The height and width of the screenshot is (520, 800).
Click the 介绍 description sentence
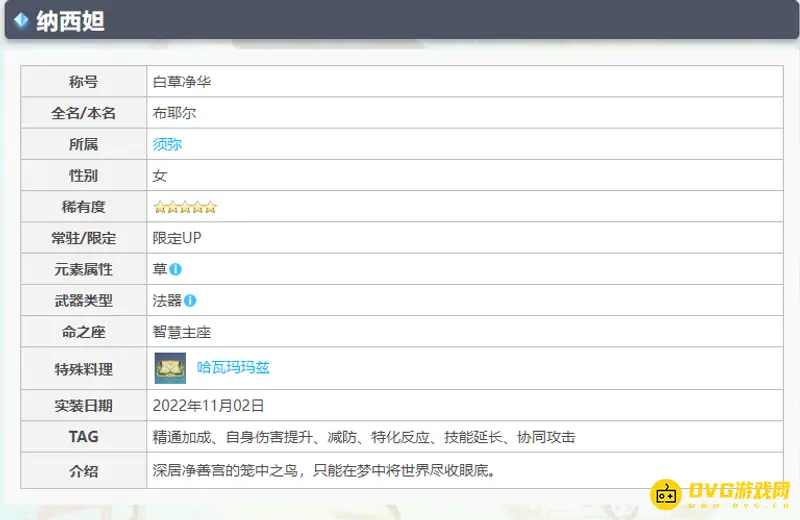point(324,469)
